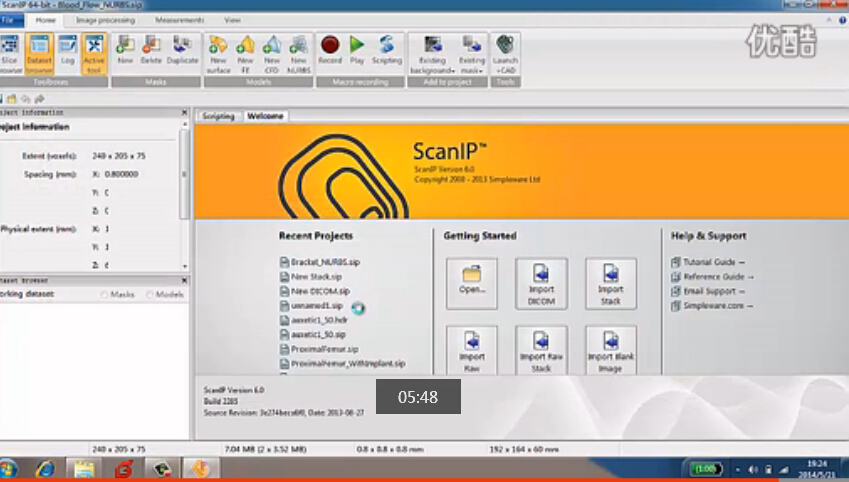Click the 192 x 164 x 60 mm status entry
Image resolution: width=849 pixels, height=482 pixels.
tap(524, 449)
